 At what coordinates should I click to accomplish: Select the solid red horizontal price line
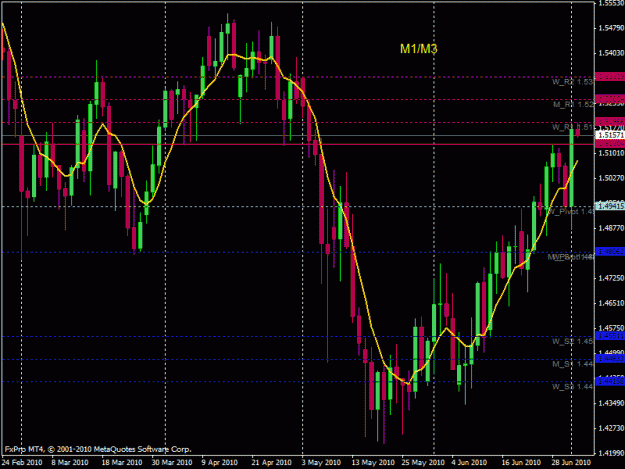pos(297,145)
